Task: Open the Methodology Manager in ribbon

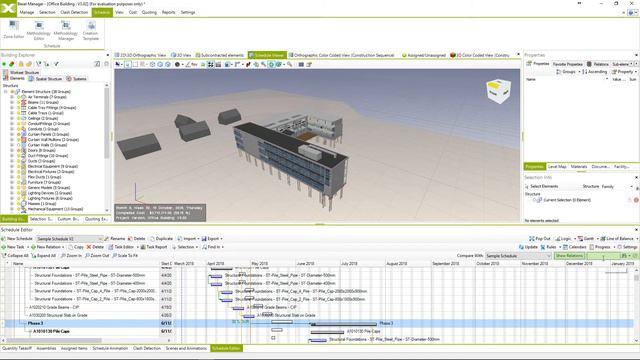Action: click(x=65, y=31)
